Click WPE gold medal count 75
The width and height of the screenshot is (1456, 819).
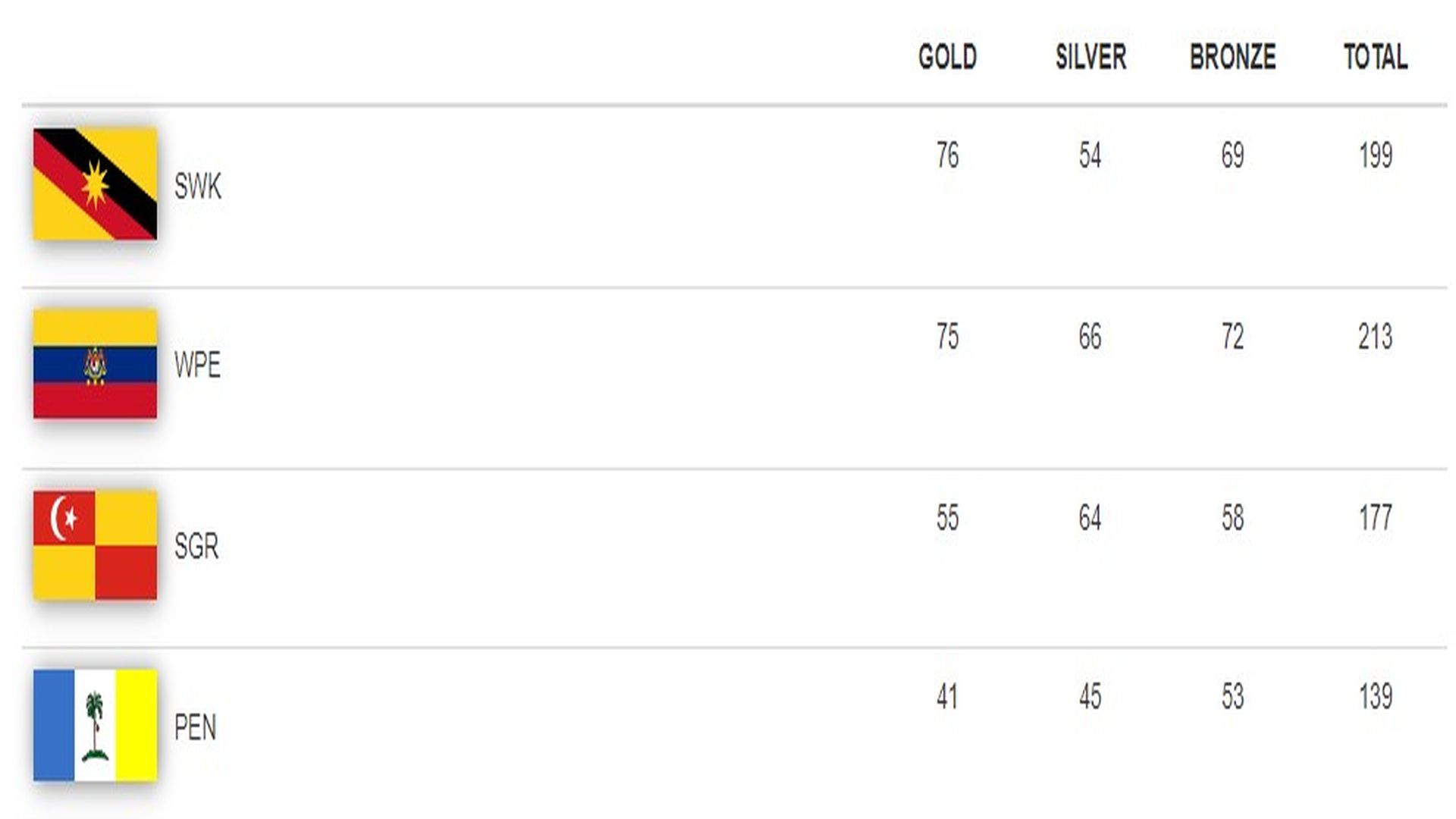pos(947,337)
